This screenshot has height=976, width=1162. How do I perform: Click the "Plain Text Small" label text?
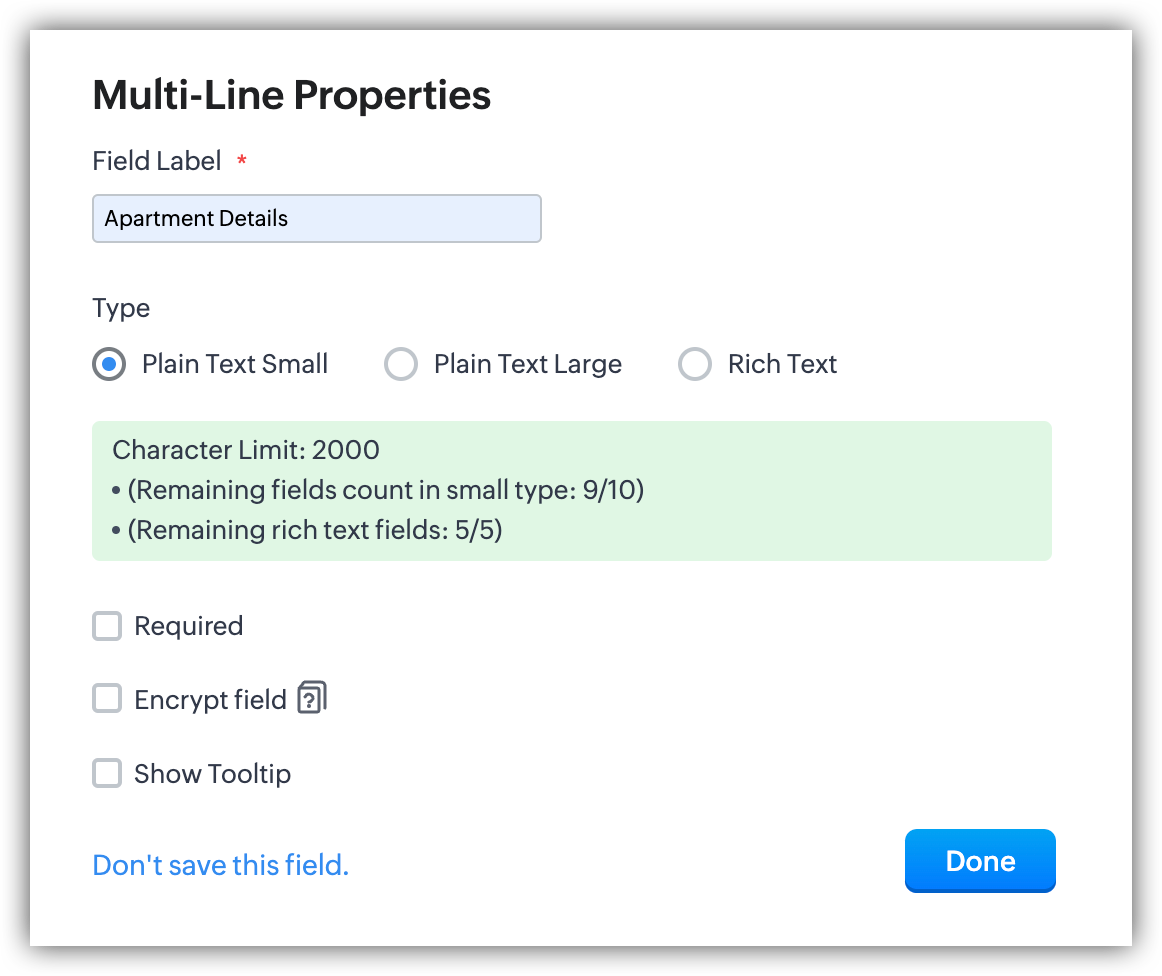[x=235, y=364]
